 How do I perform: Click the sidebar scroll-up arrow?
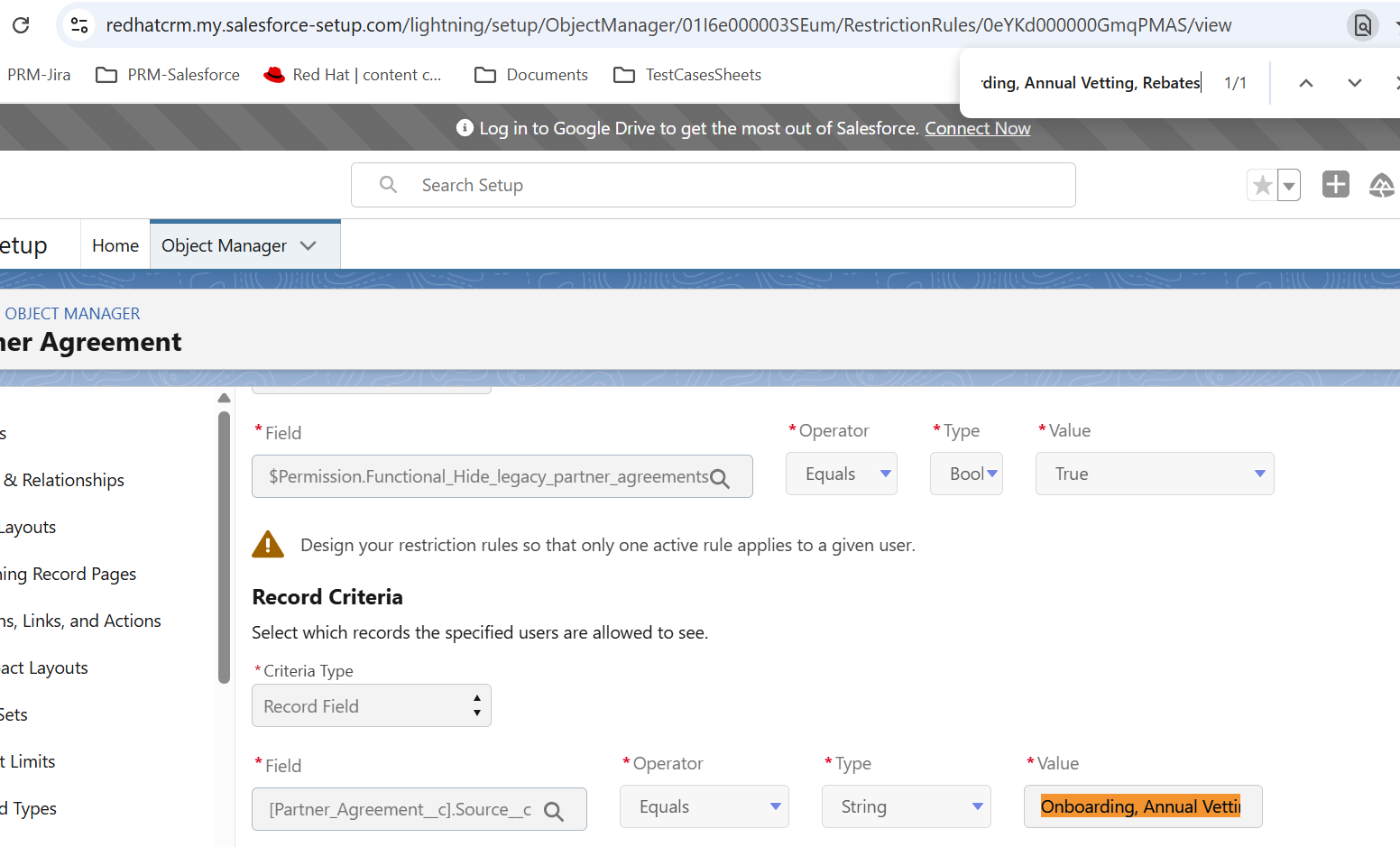(x=224, y=398)
